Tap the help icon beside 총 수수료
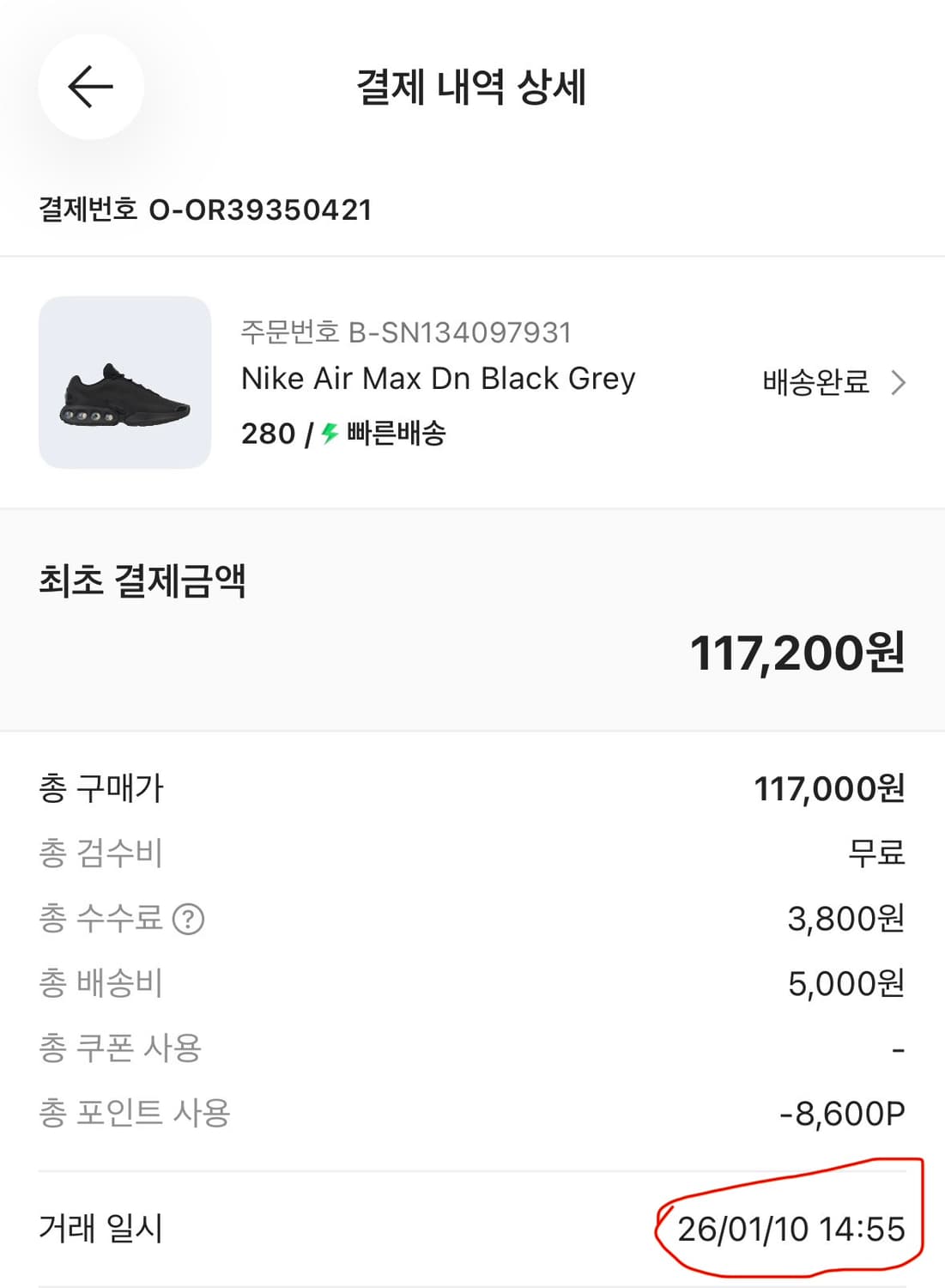 (x=188, y=919)
